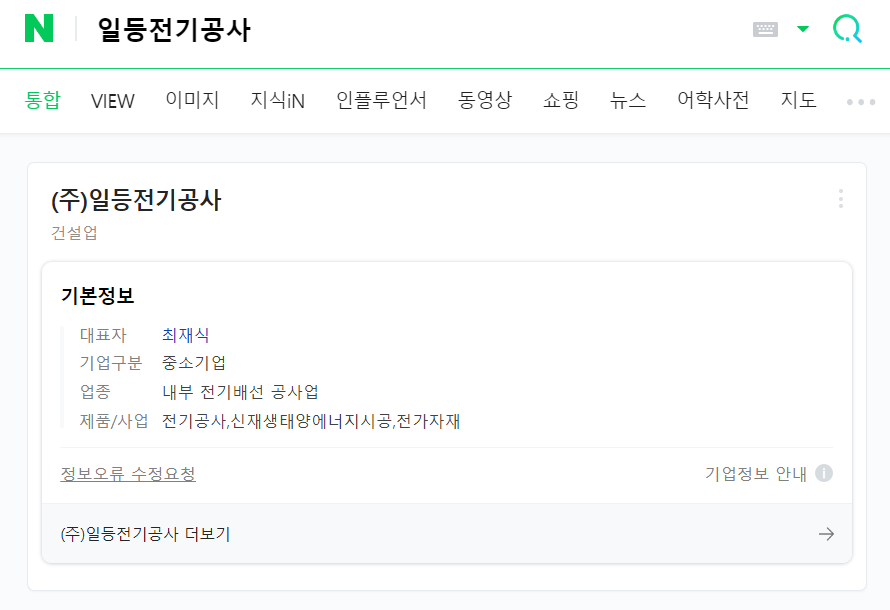Open the 이미지 tab

(192, 100)
